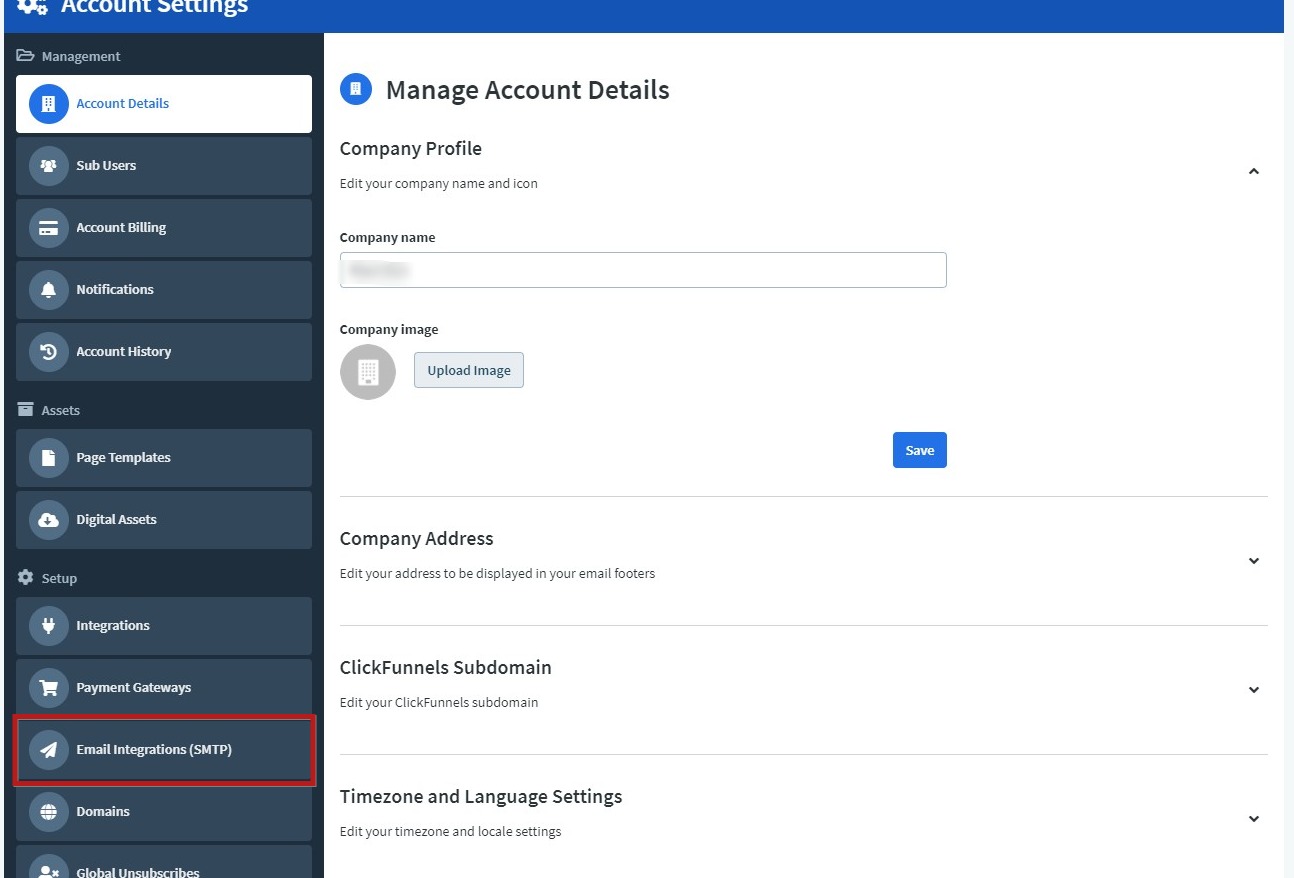
Task: Click the Assets archive box icon
Action: click(26, 410)
